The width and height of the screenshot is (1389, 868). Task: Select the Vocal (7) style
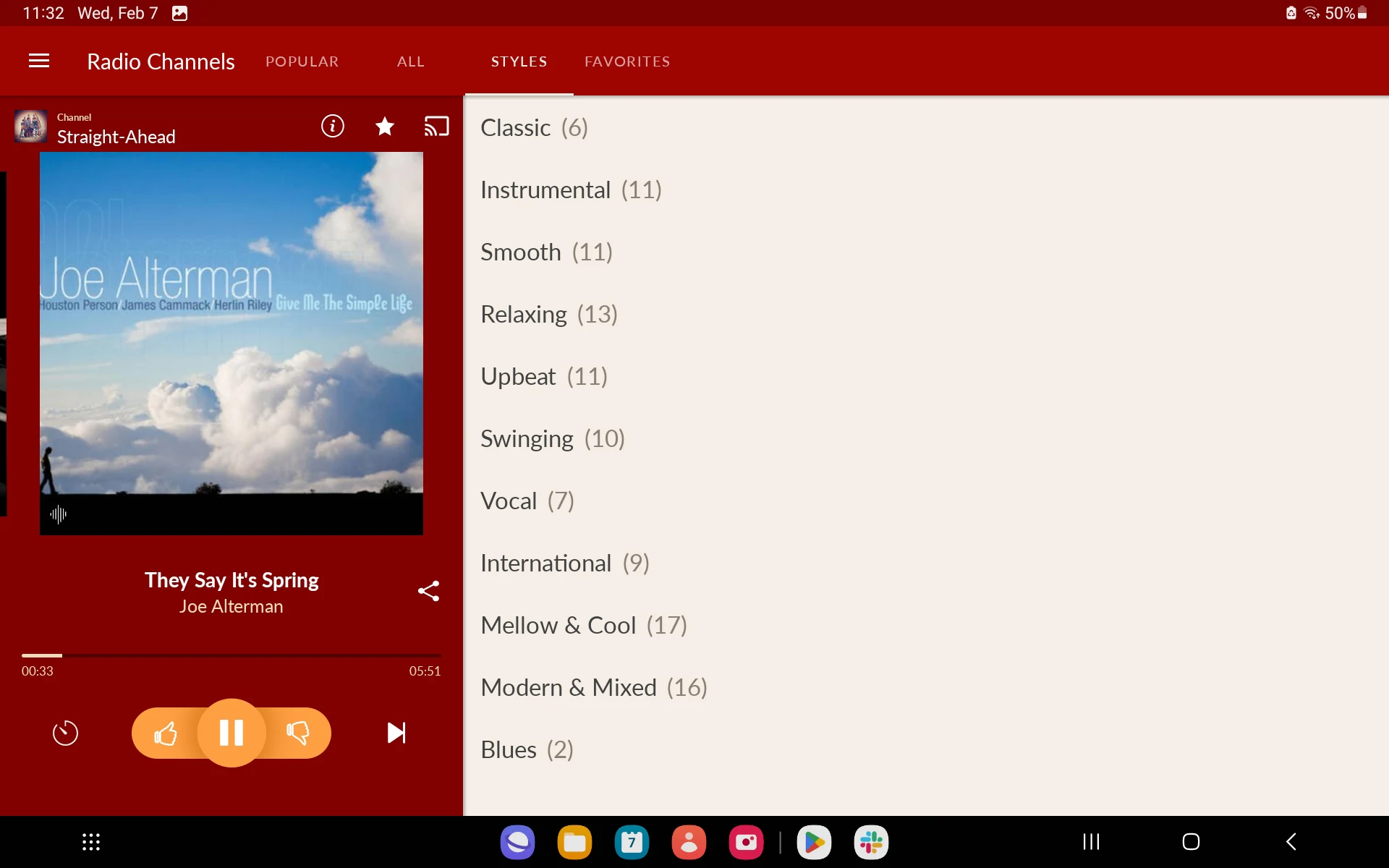[x=926, y=501]
